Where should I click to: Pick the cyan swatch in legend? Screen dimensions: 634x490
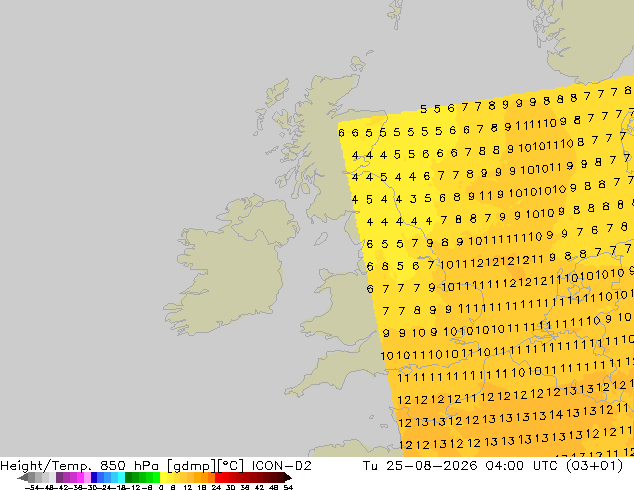point(121,478)
